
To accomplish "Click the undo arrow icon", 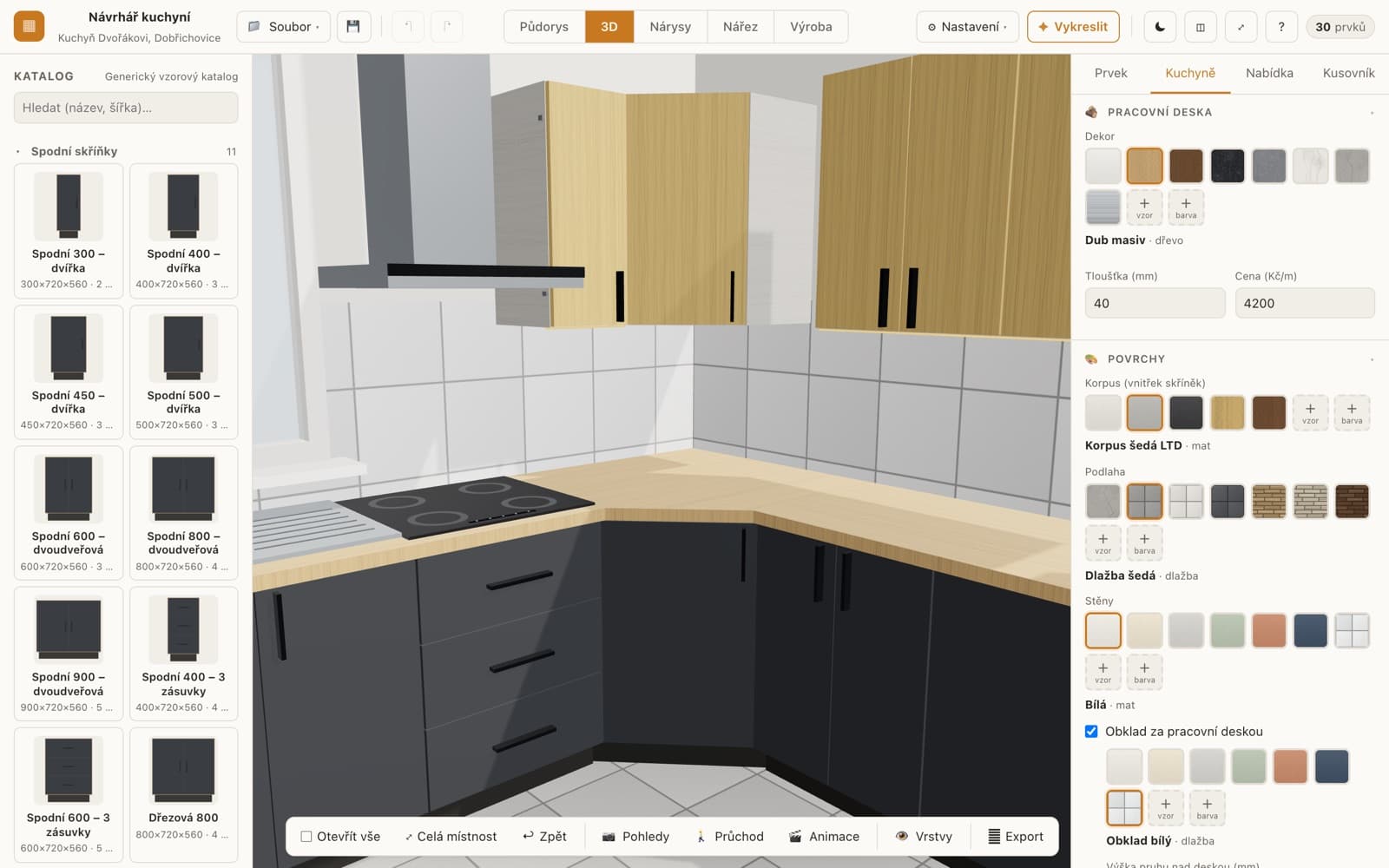I will pyautogui.click(x=408, y=27).
